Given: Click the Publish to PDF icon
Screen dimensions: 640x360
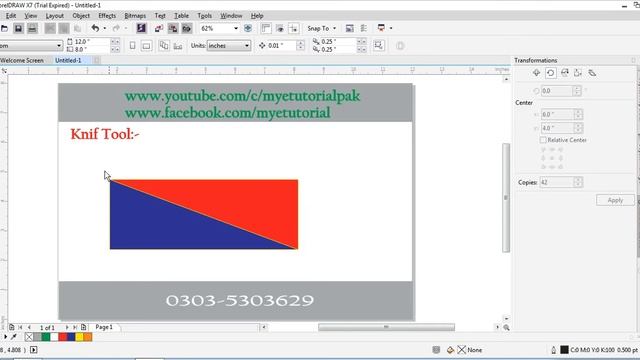Looking at the screenshot, I should [x=187, y=28].
